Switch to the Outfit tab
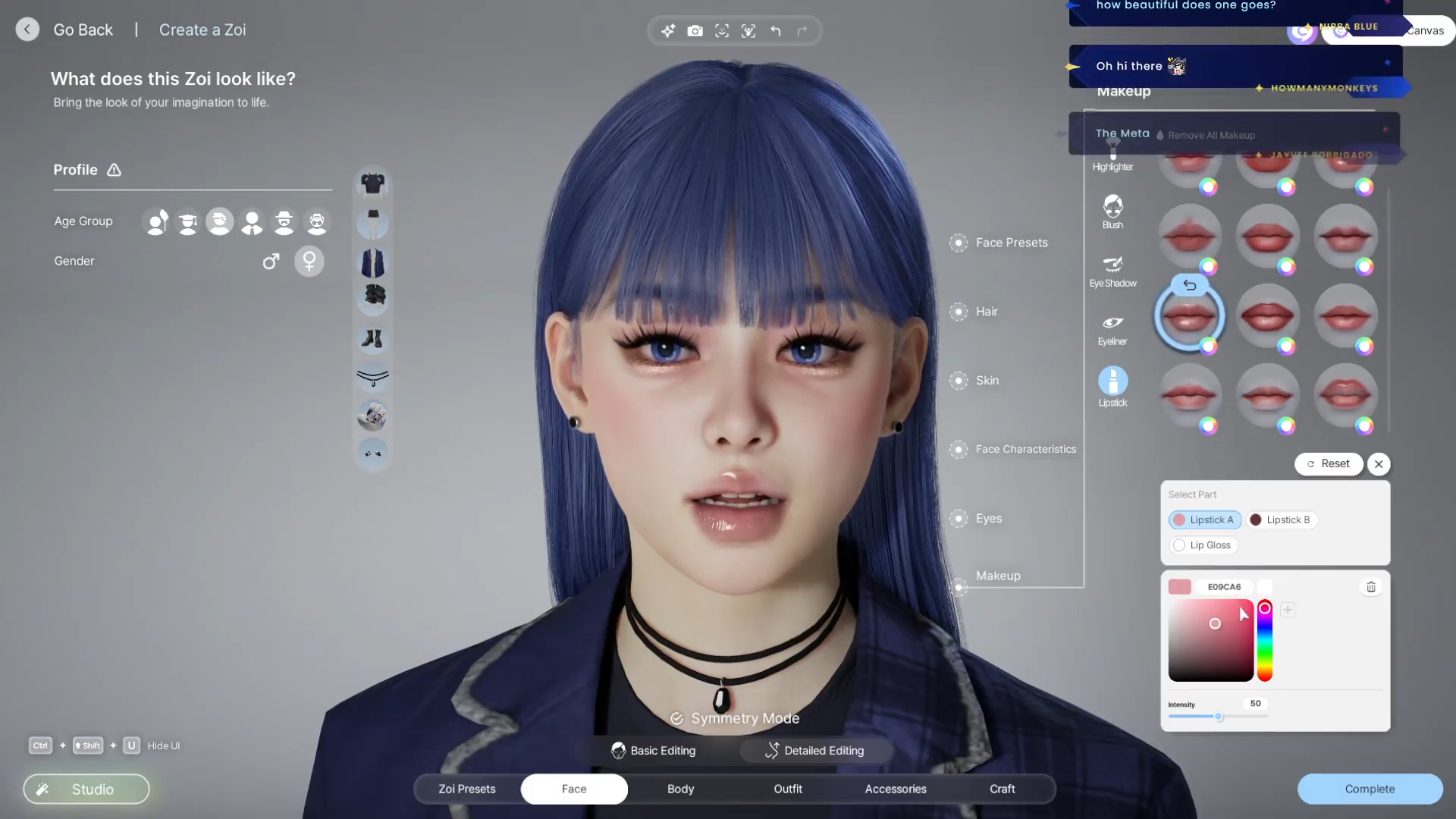The width and height of the screenshot is (1456, 819). [x=788, y=789]
